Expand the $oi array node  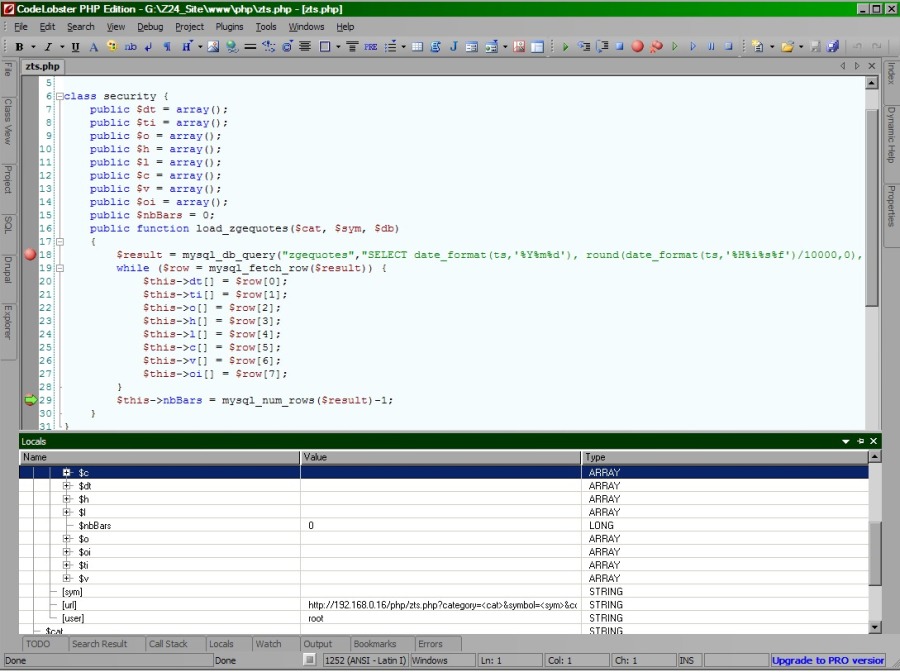pyautogui.click(x=67, y=552)
